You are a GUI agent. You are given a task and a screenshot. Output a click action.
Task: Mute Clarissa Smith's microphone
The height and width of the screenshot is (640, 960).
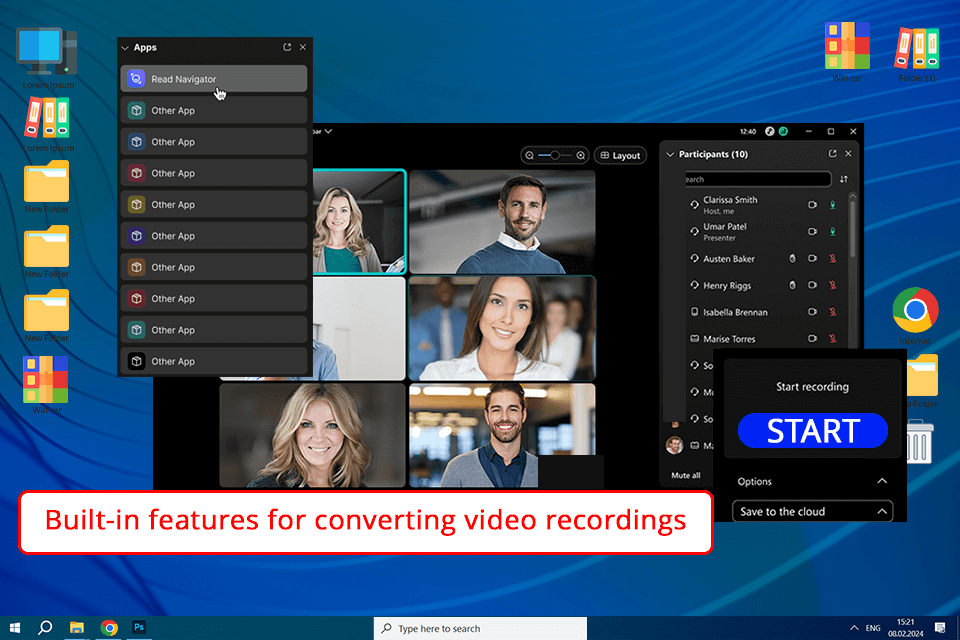(x=832, y=205)
